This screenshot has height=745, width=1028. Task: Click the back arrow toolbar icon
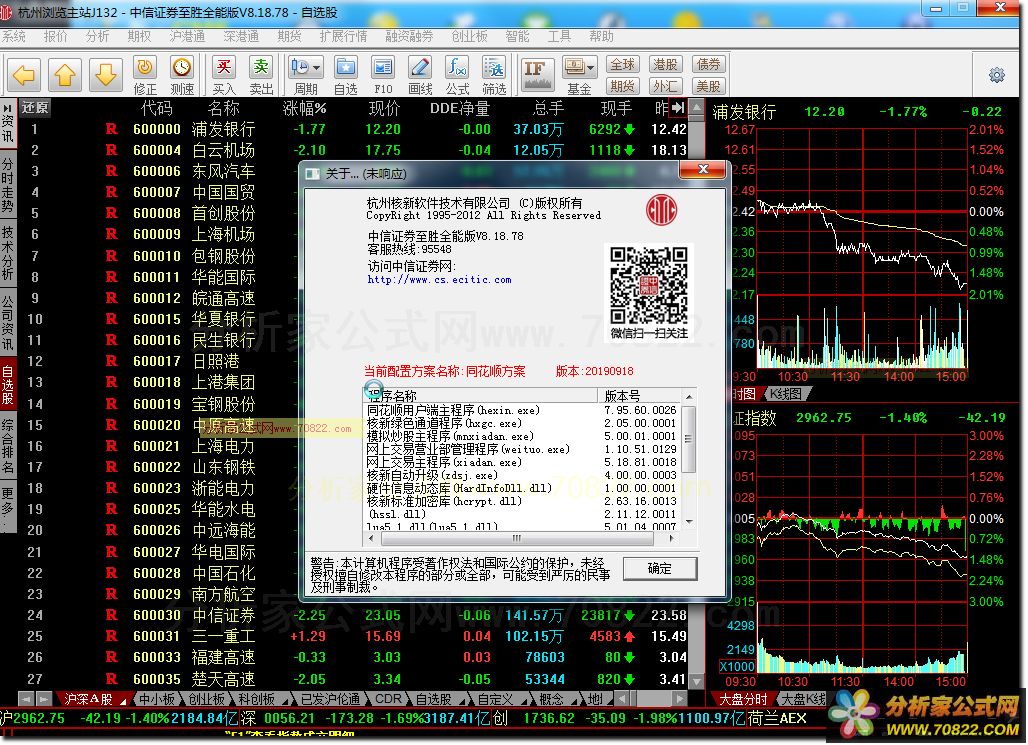[24, 75]
